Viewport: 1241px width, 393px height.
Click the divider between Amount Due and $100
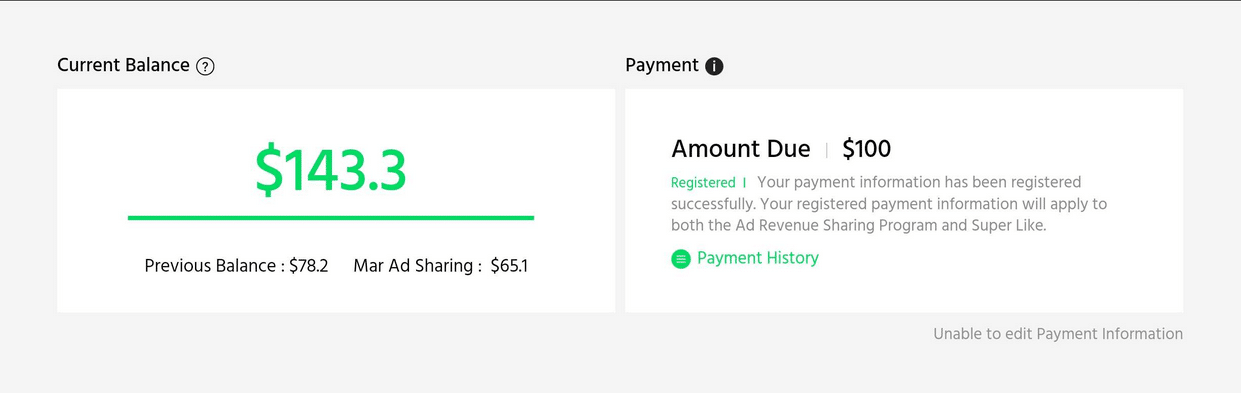pos(827,150)
